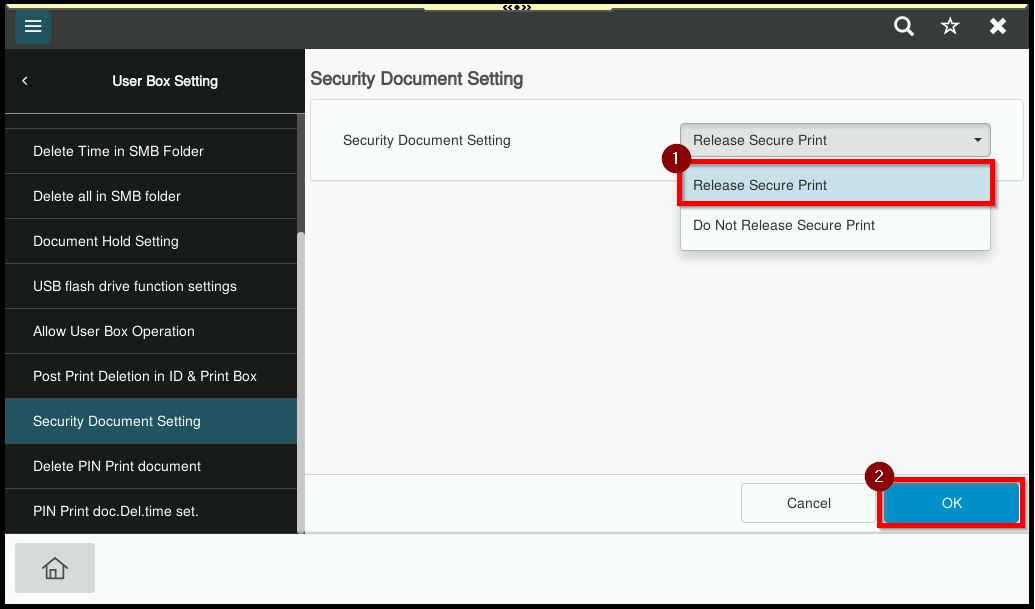Image resolution: width=1035 pixels, height=609 pixels.
Task: Go back using User Box Setting arrow
Action: coord(25,81)
